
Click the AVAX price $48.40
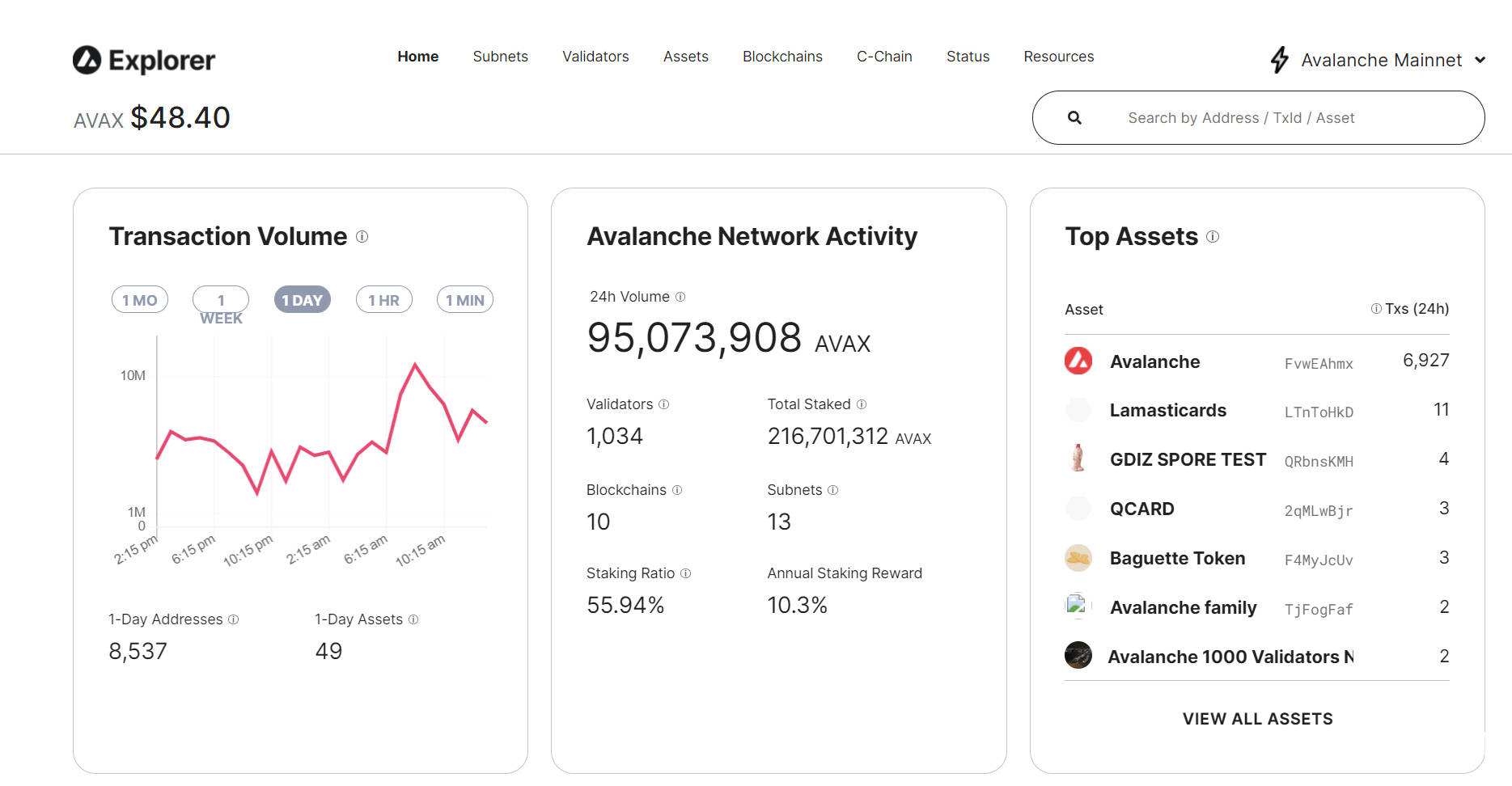pyautogui.click(x=180, y=117)
